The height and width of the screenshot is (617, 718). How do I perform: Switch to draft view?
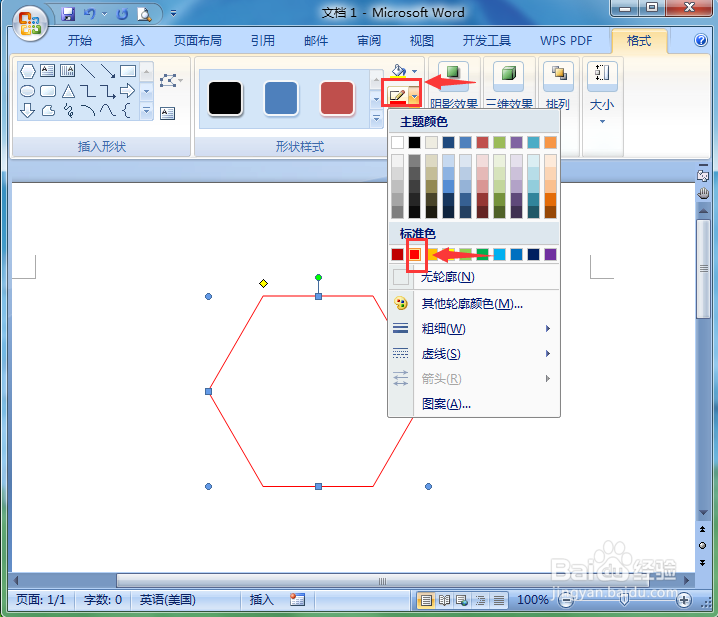coord(499,600)
